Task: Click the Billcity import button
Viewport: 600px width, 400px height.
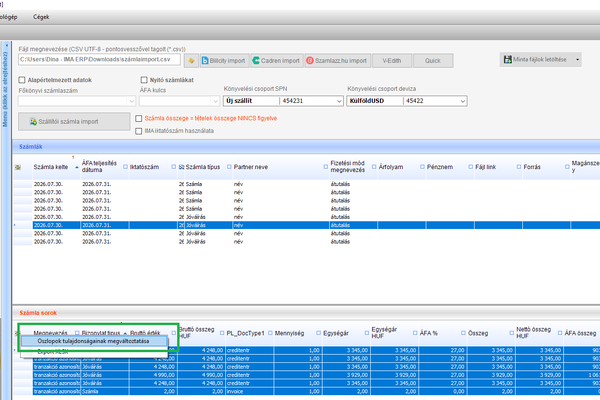Action: pyautogui.click(x=224, y=60)
